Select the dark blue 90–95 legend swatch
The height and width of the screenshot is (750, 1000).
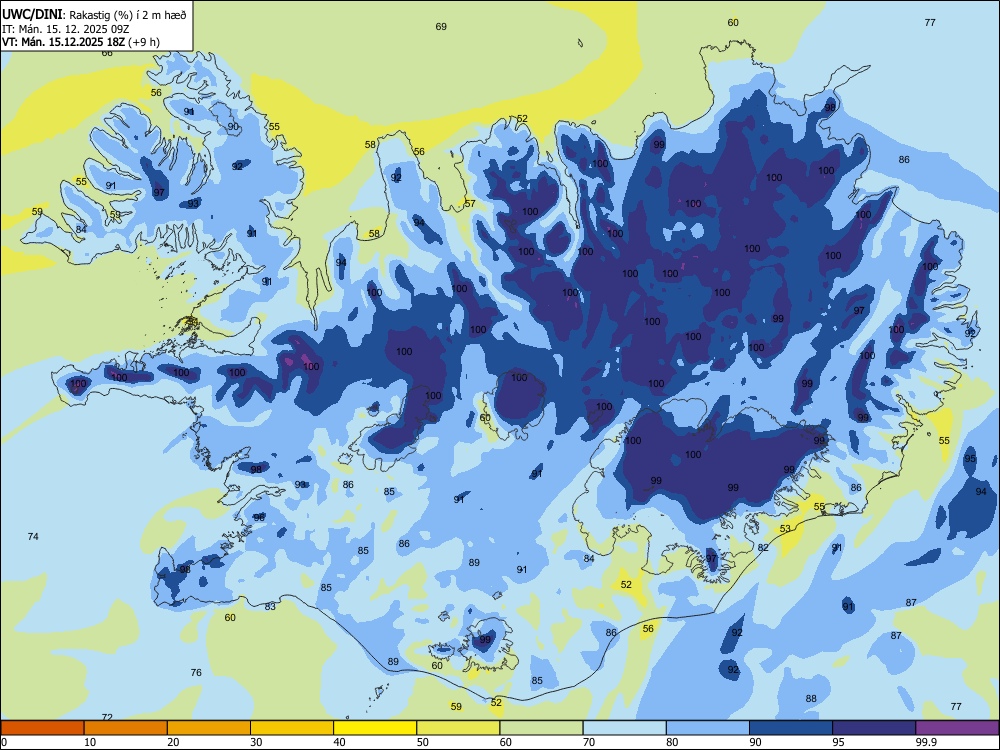pyautogui.click(x=791, y=728)
